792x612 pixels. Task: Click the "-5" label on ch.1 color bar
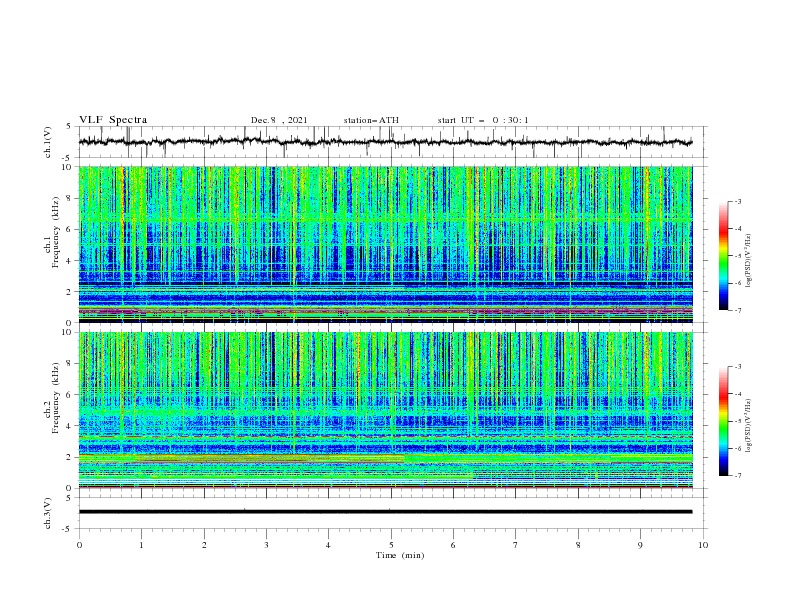click(737, 256)
